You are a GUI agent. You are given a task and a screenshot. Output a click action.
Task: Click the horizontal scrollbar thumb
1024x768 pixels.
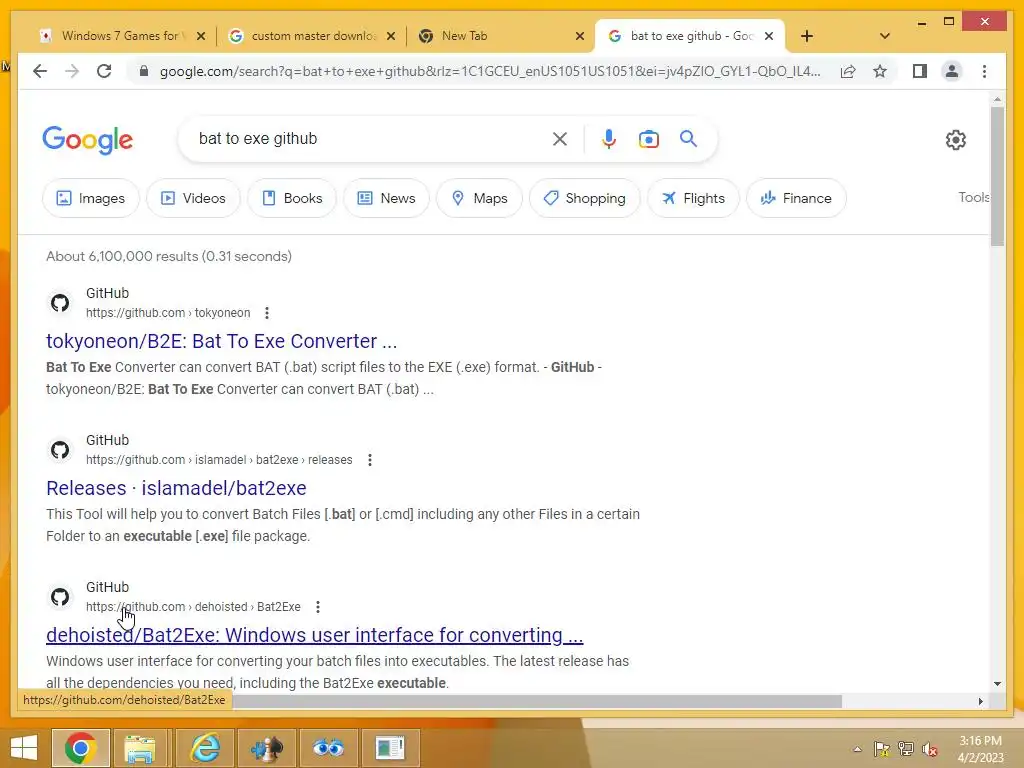click(x=537, y=701)
